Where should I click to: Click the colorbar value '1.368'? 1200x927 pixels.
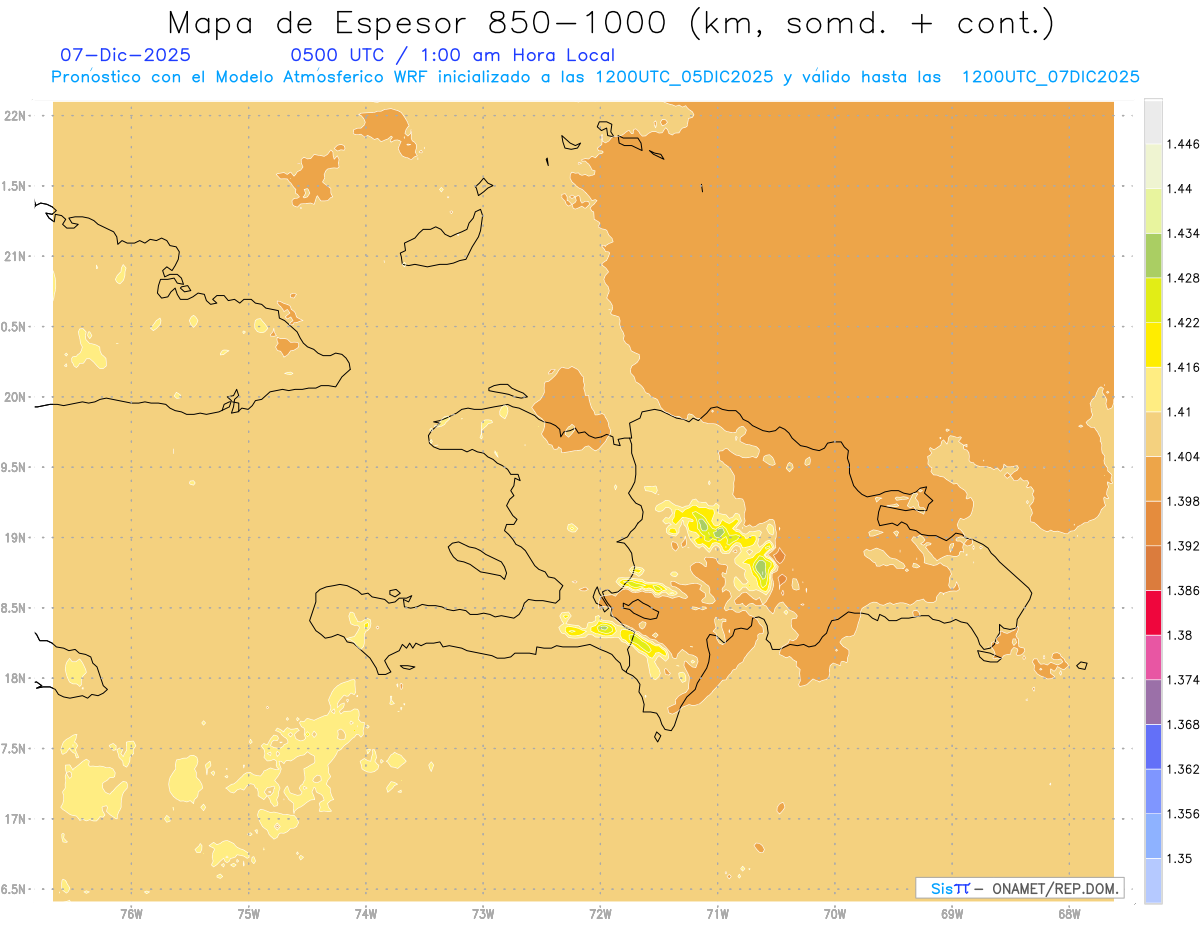(1182, 724)
